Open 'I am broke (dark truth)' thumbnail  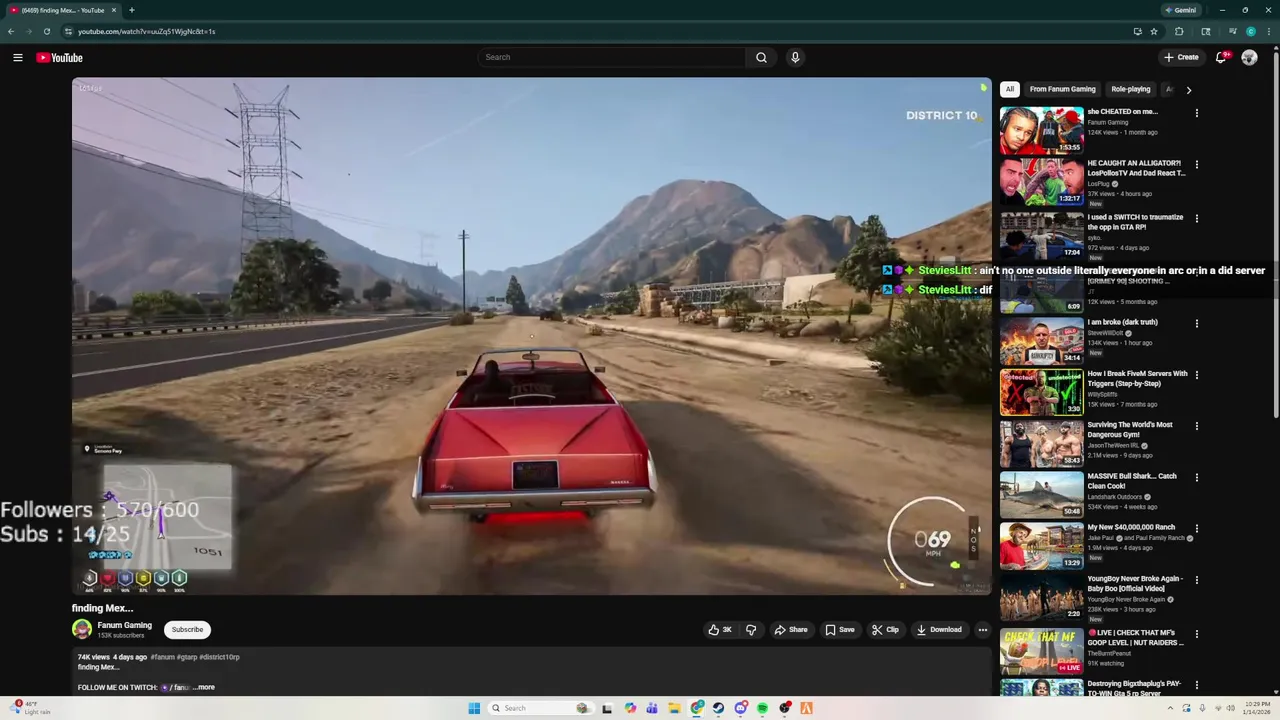[1042, 341]
